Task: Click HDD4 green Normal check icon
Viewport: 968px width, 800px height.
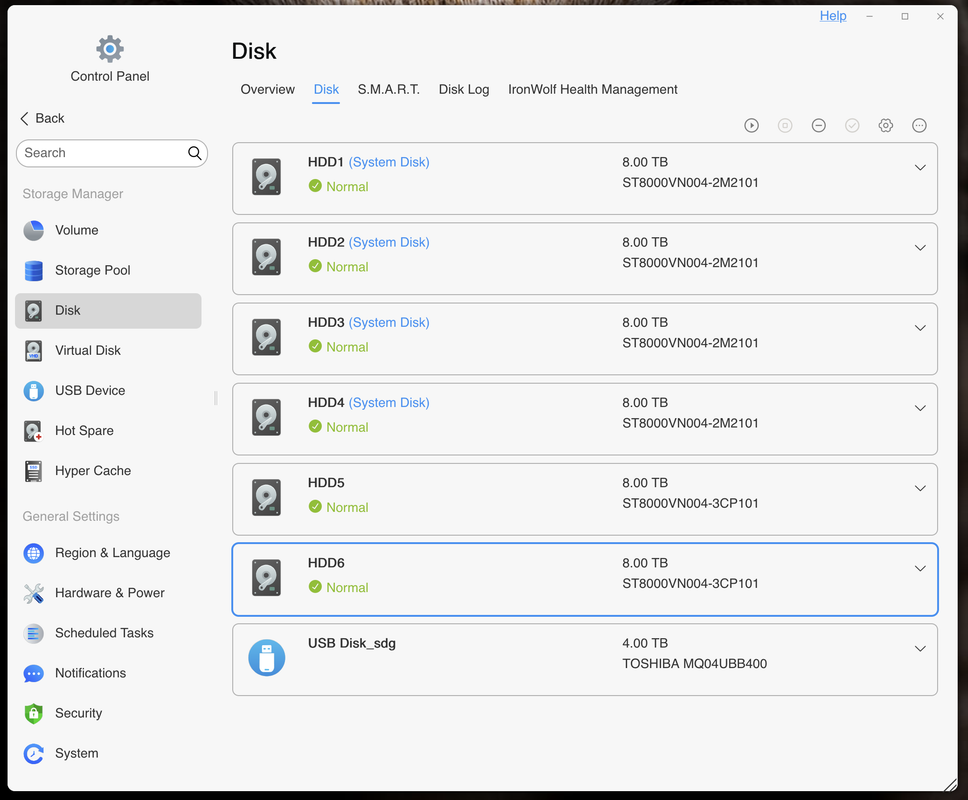Action: point(315,427)
